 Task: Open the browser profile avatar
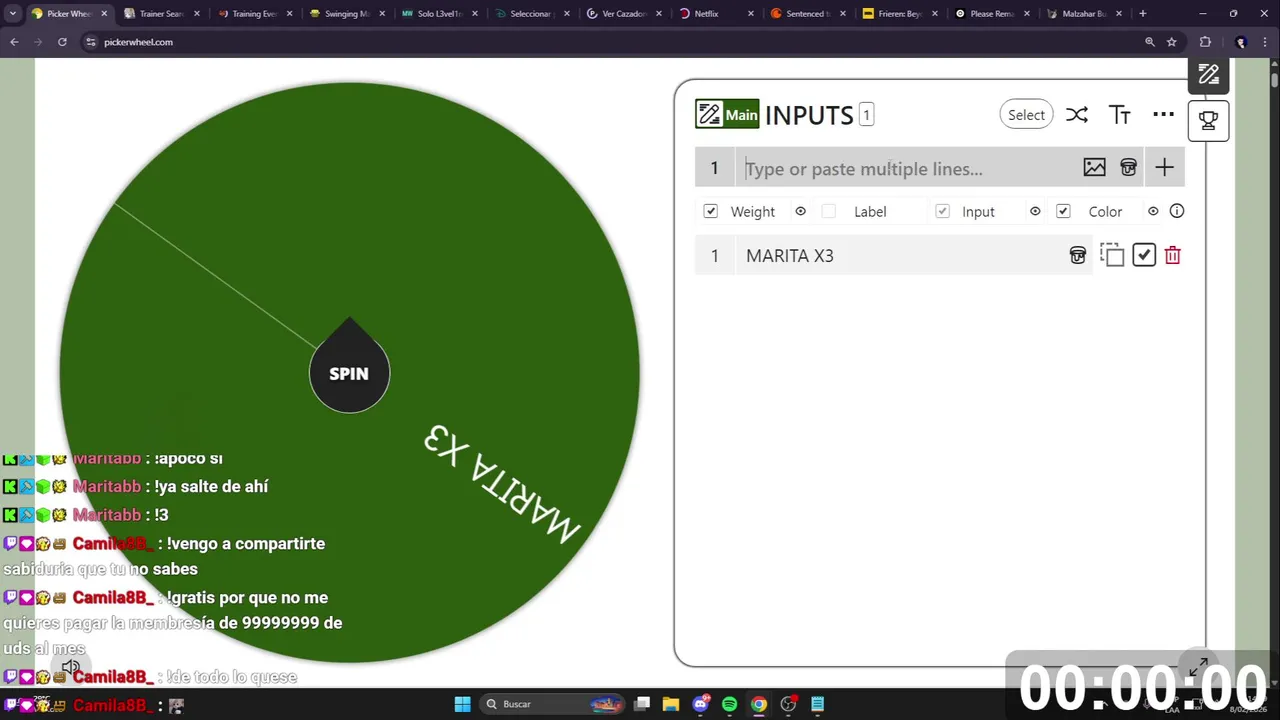[1241, 42]
